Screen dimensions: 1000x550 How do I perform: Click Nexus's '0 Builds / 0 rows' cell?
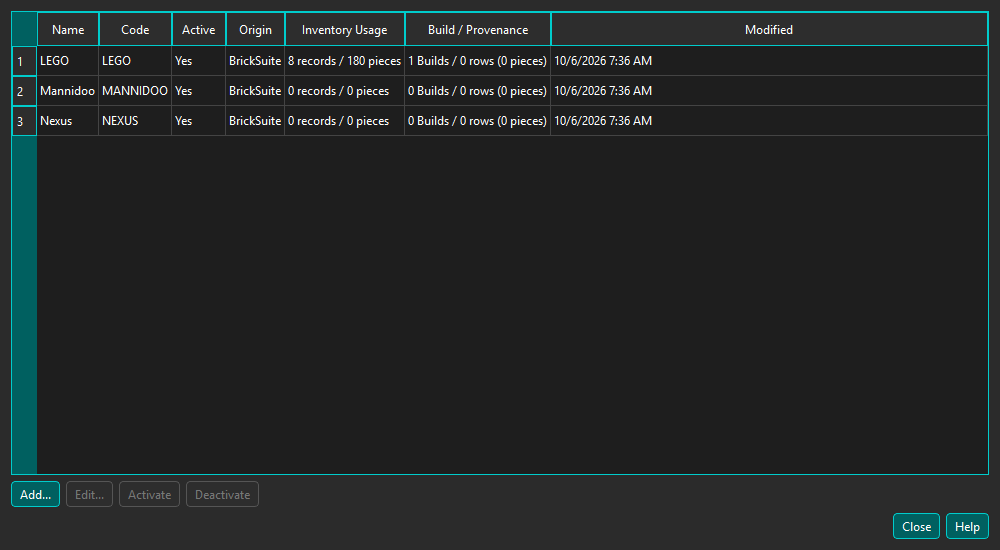tap(478, 121)
